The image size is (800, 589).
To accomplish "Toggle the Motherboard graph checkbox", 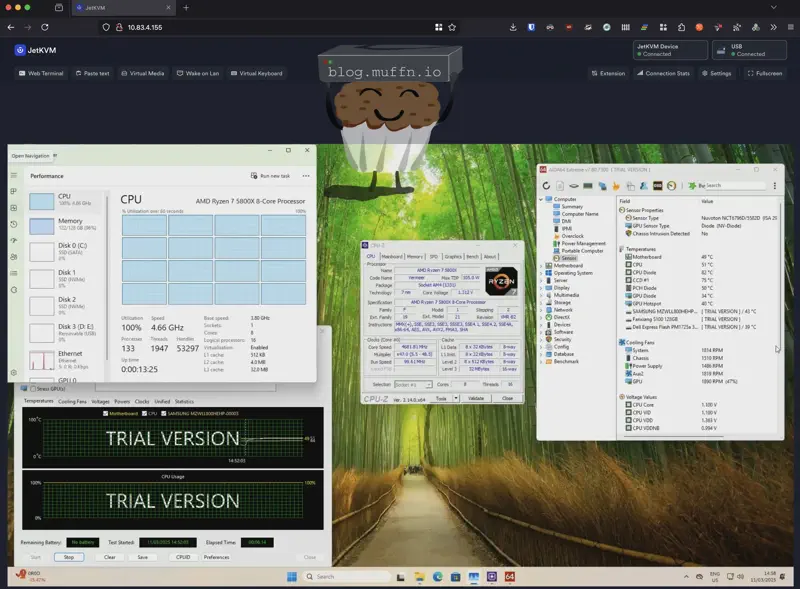I will [106, 413].
